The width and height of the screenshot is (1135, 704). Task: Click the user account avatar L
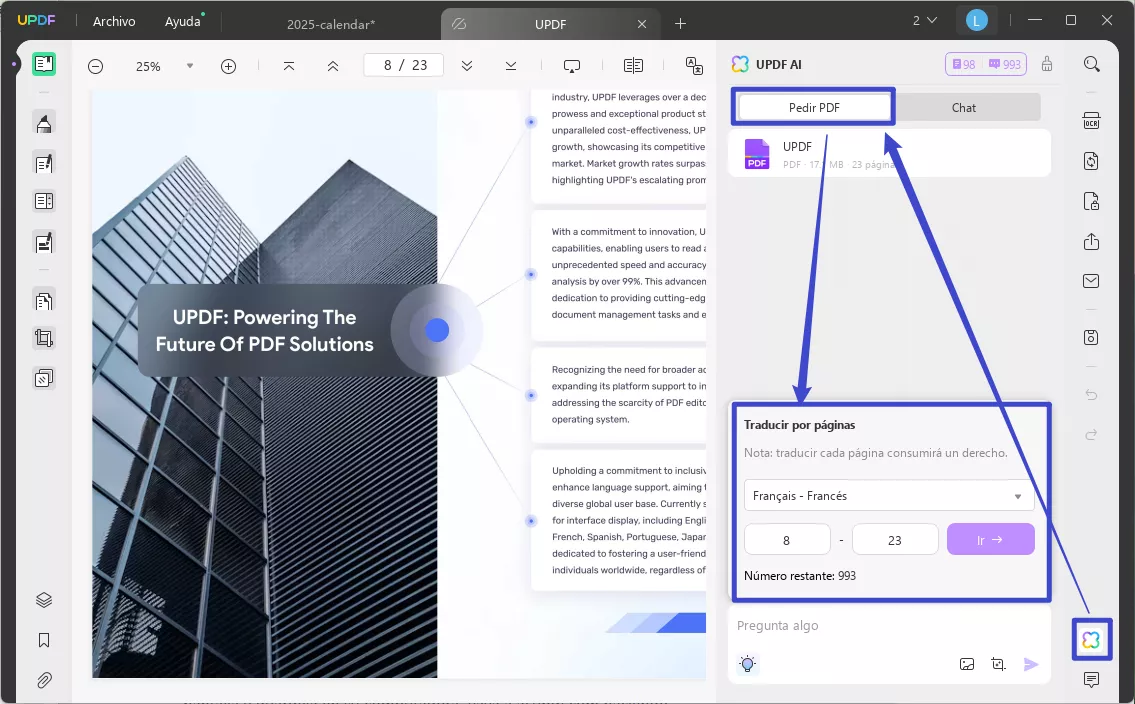click(976, 21)
